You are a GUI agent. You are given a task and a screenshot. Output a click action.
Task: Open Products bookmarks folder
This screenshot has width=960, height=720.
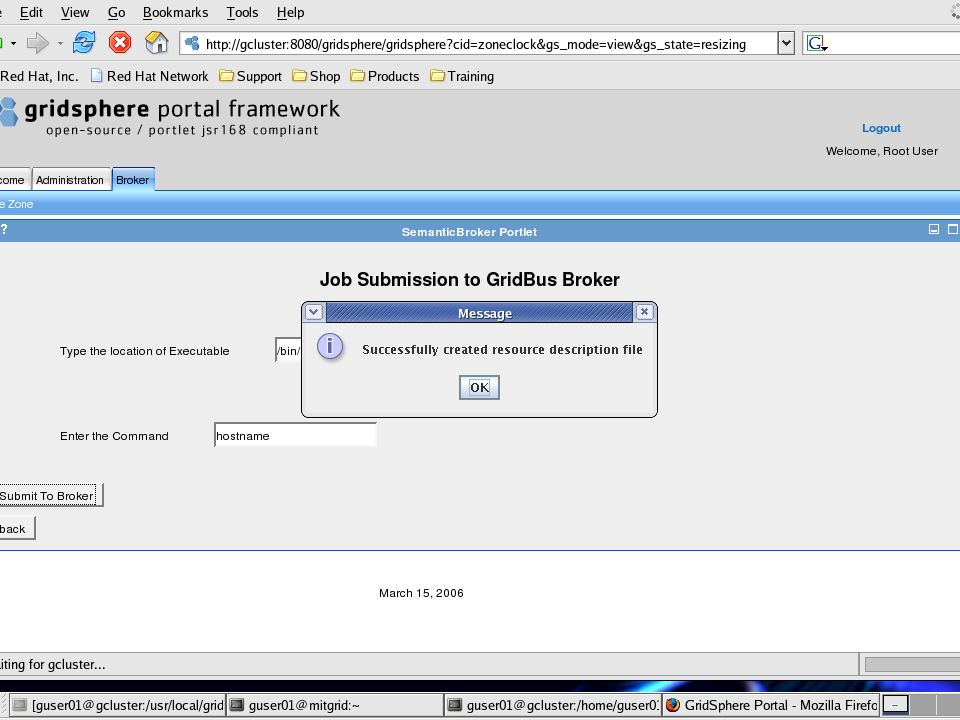coord(385,77)
